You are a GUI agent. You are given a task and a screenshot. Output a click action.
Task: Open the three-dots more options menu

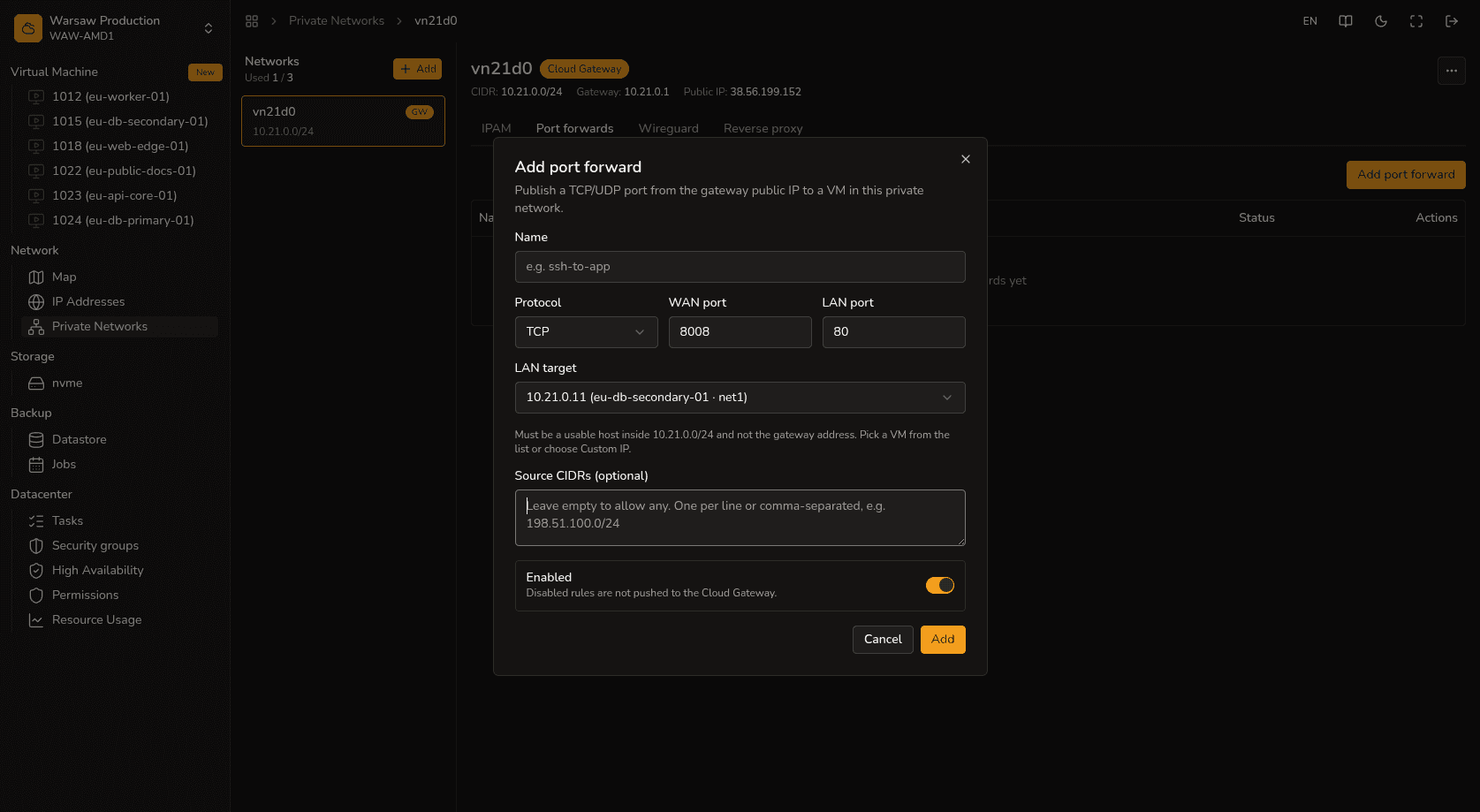pos(1452,71)
